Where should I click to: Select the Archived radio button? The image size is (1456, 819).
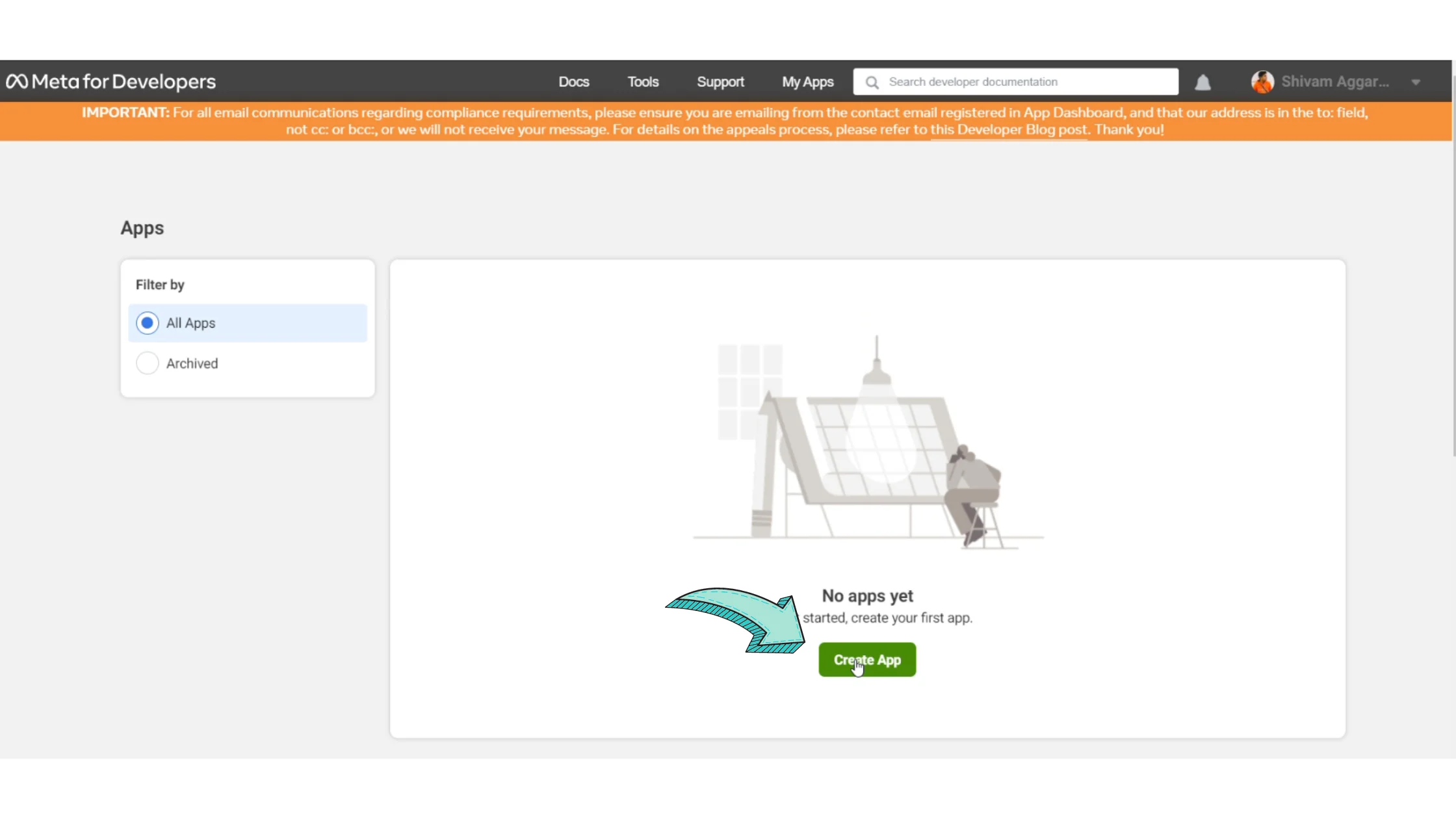click(148, 363)
